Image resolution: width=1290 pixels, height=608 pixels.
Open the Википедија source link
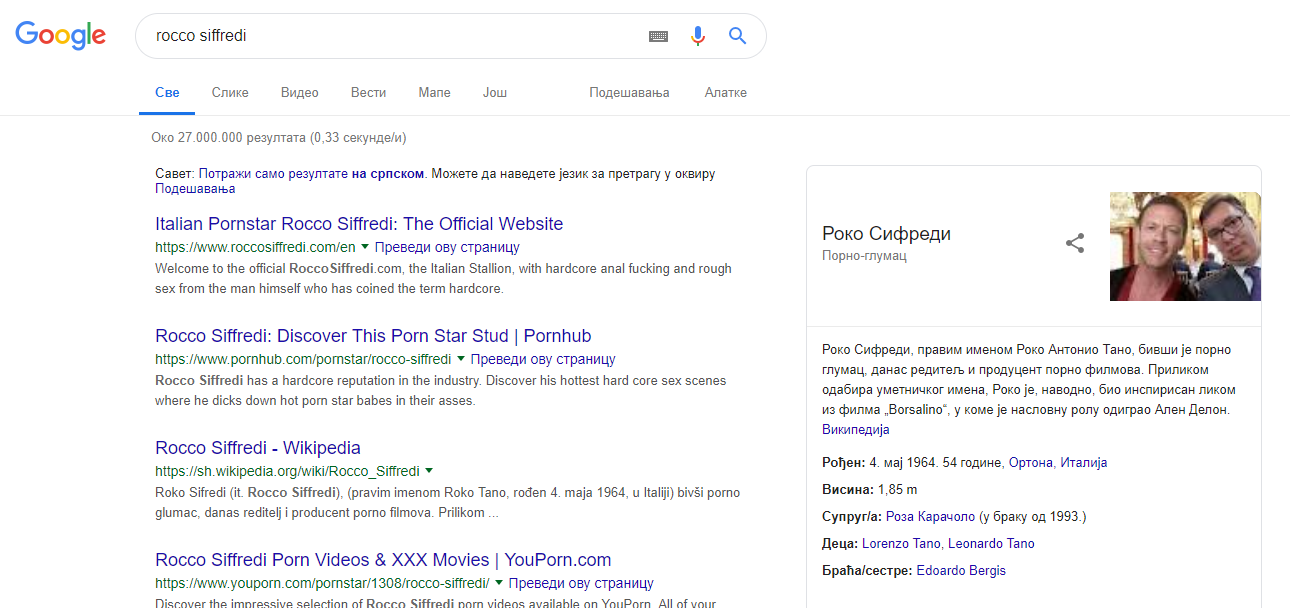[856, 430]
